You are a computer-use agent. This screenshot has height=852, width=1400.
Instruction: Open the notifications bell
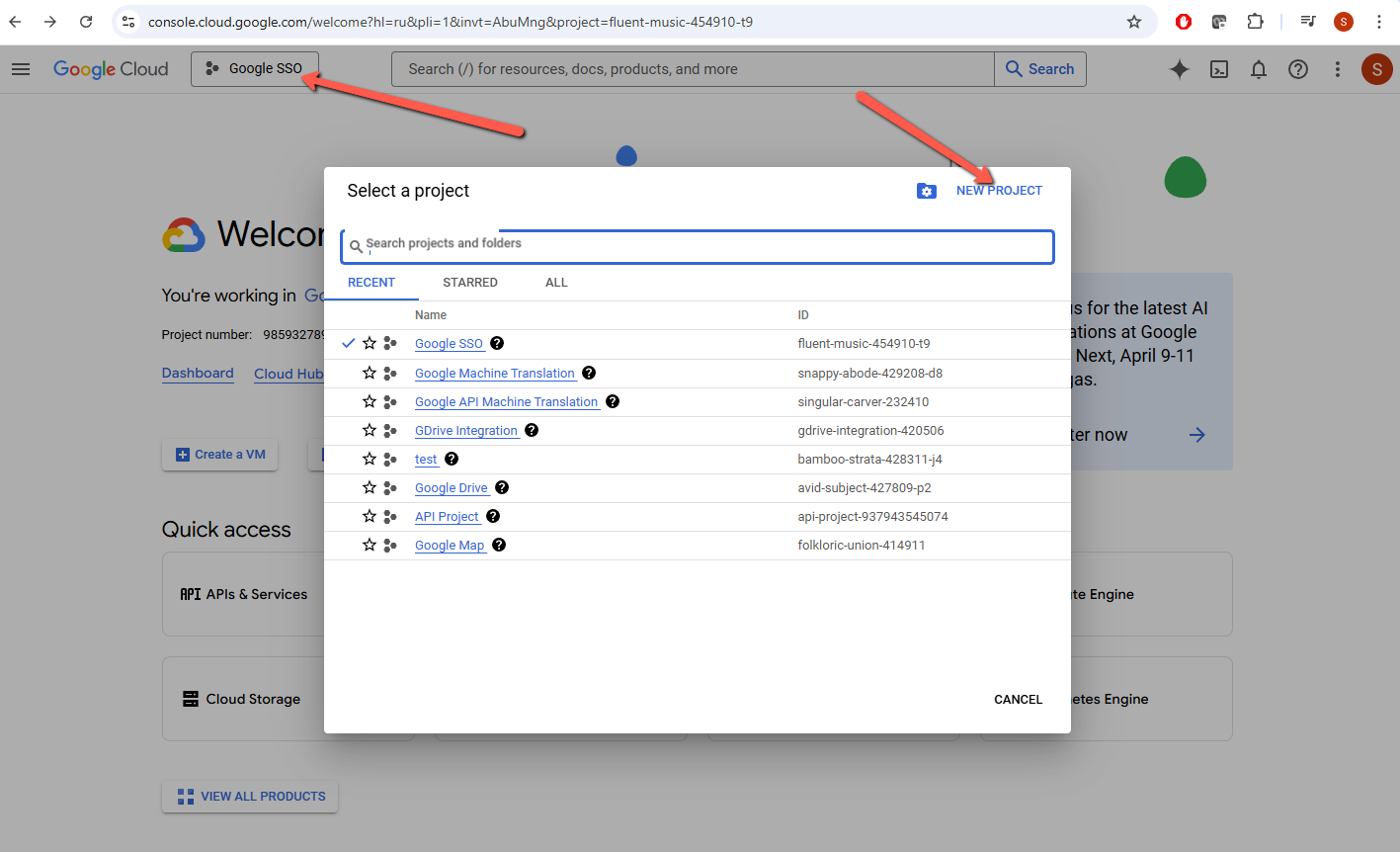click(1259, 69)
